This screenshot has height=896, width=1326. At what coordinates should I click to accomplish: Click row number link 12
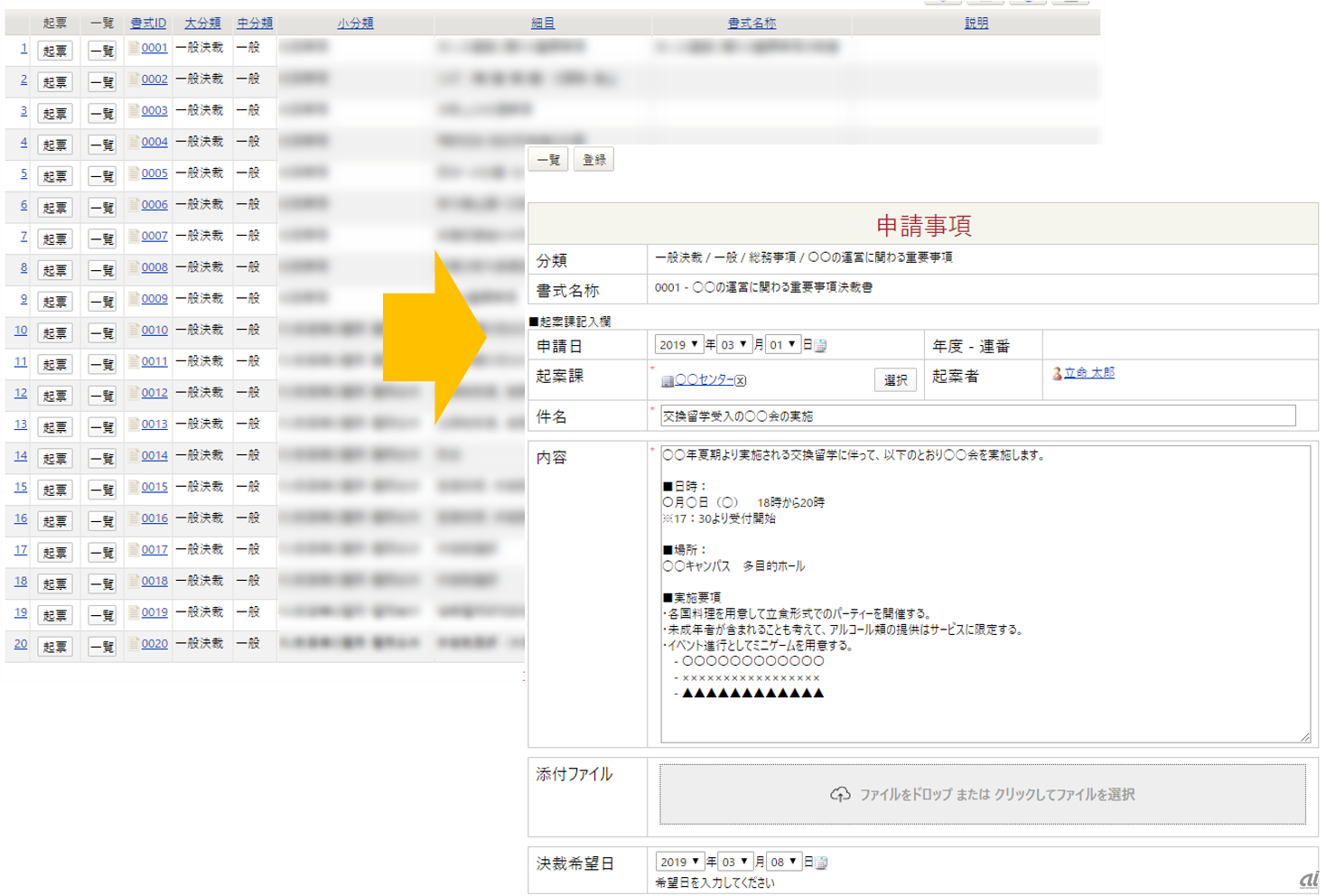[x=21, y=393]
